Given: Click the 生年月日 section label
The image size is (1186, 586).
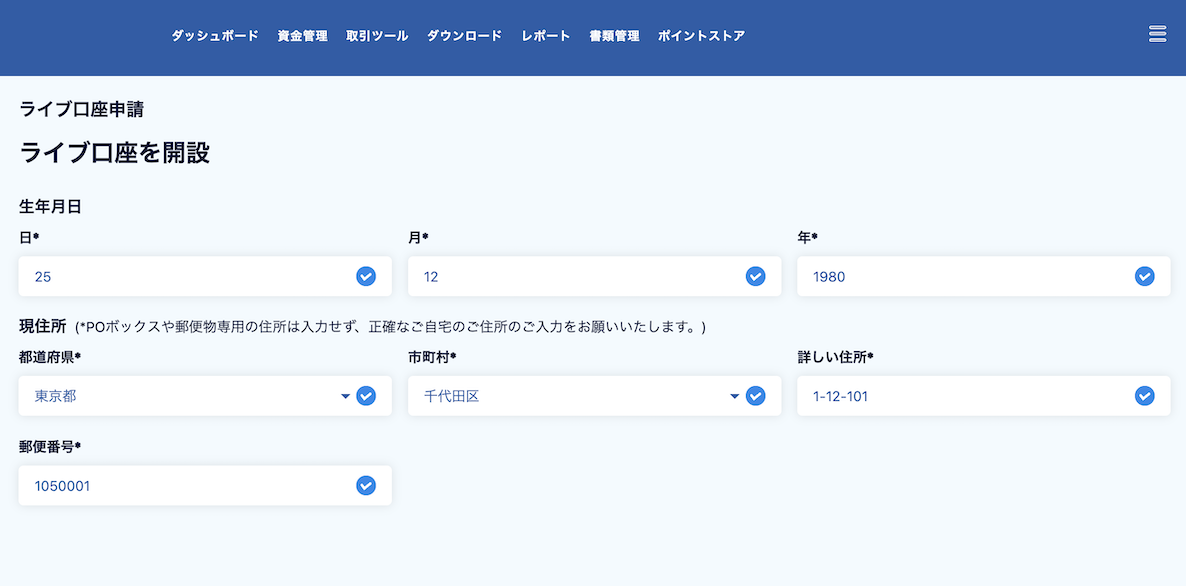Looking at the screenshot, I should [x=50, y=206].
